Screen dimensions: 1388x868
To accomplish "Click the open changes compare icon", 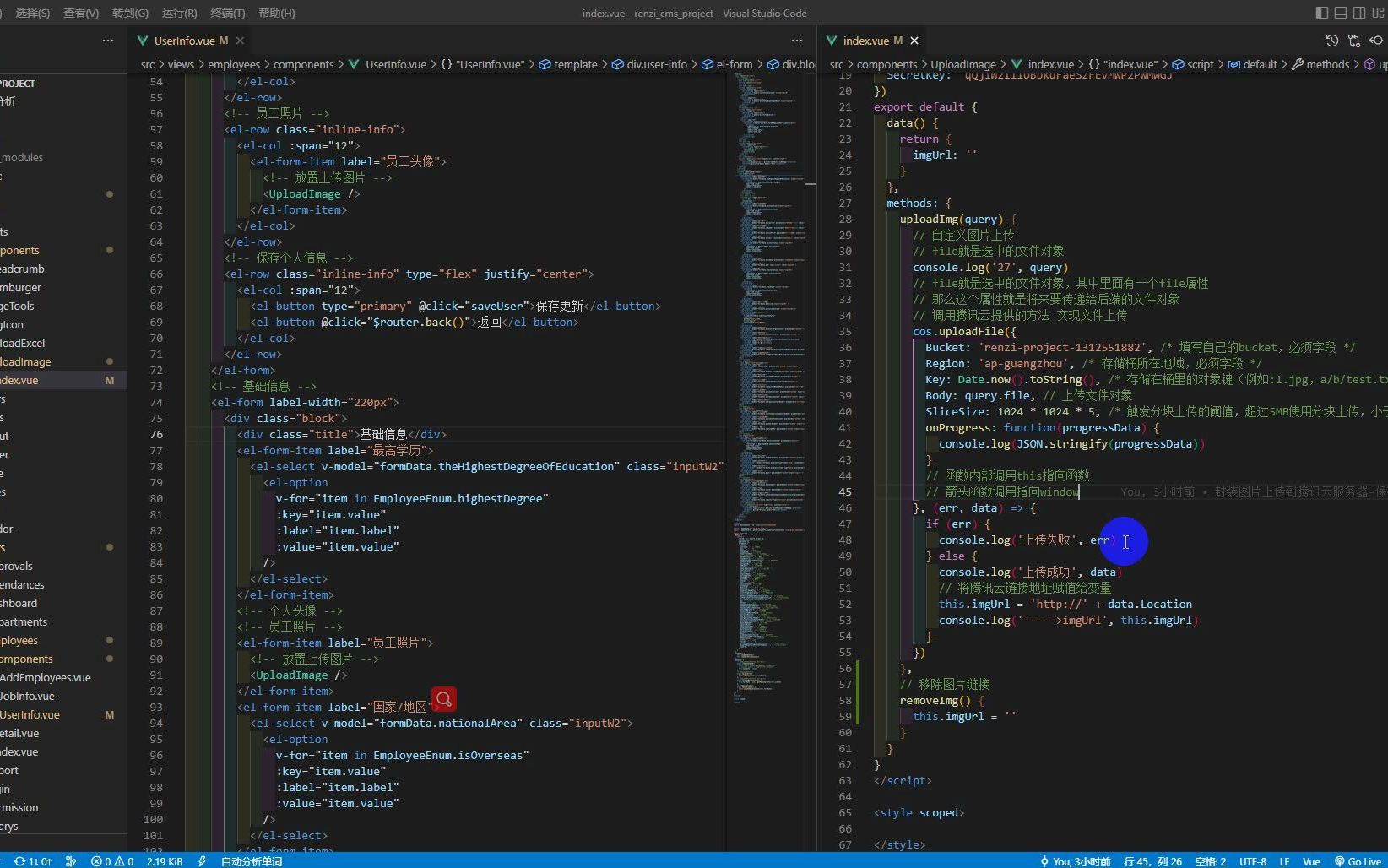I will coord(1354,41).
